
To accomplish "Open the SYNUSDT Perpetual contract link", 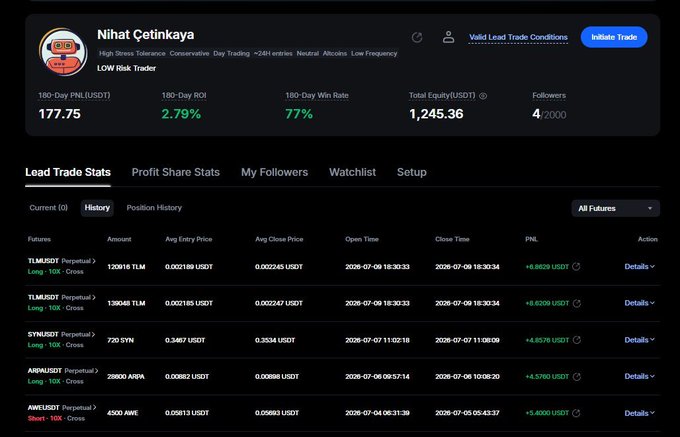I will 62,334.
